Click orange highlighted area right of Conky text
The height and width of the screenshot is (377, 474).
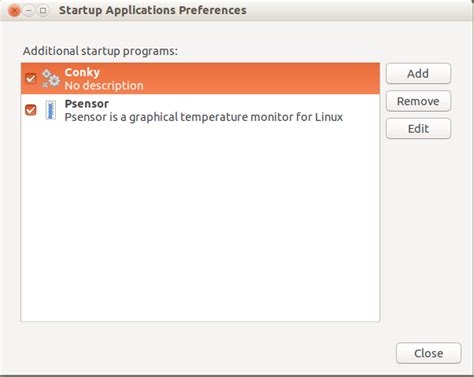coord(260,78)
